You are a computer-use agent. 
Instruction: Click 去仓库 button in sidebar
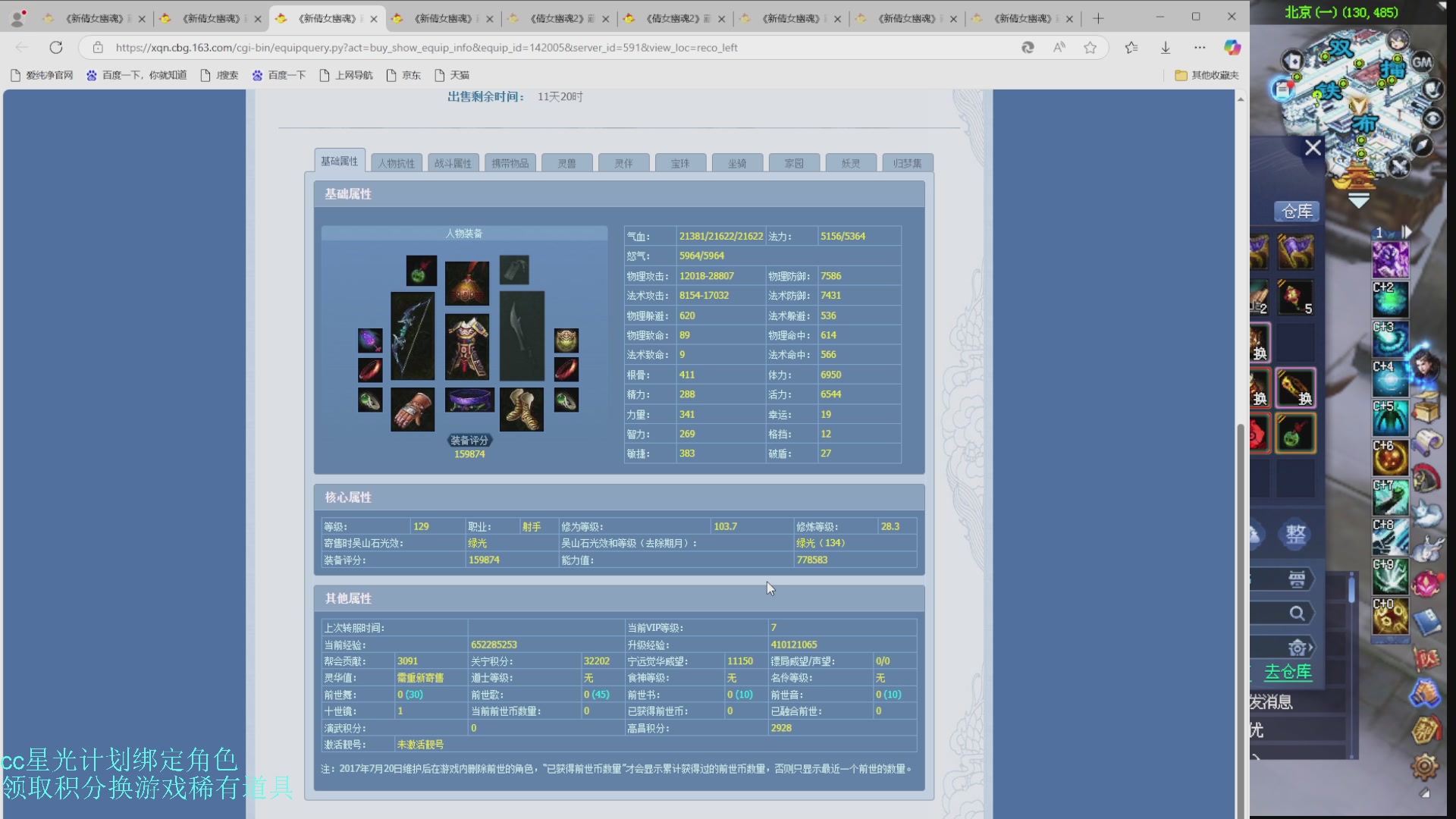click(1291, 671)
